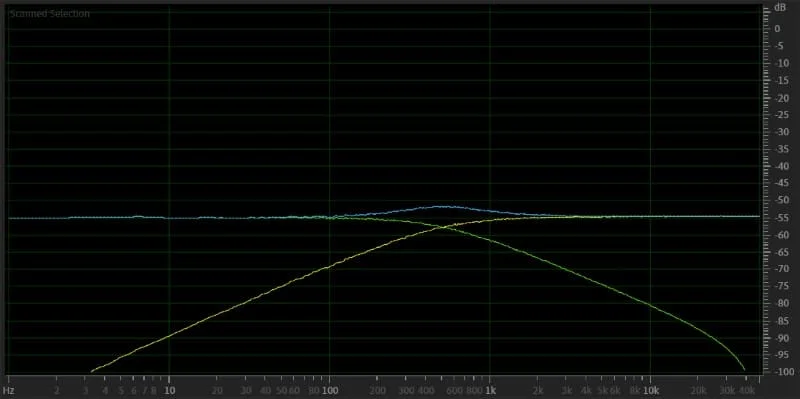Click the 40k label on frequency ruler
Viewport: 800px width, 399px height.
pos(746,391)
